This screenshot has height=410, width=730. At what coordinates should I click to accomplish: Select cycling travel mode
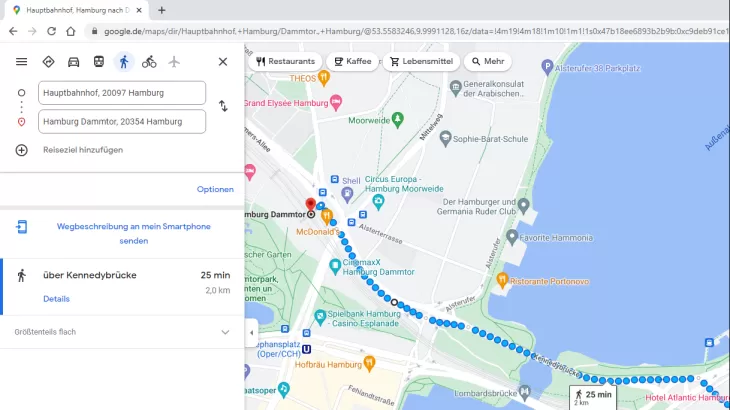(149, 62)
